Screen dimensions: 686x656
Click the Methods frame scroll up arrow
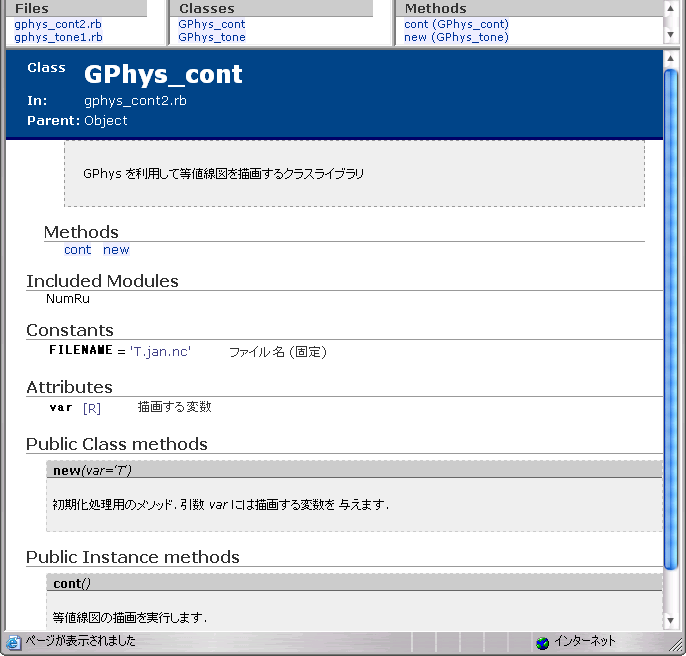[671, 7]
